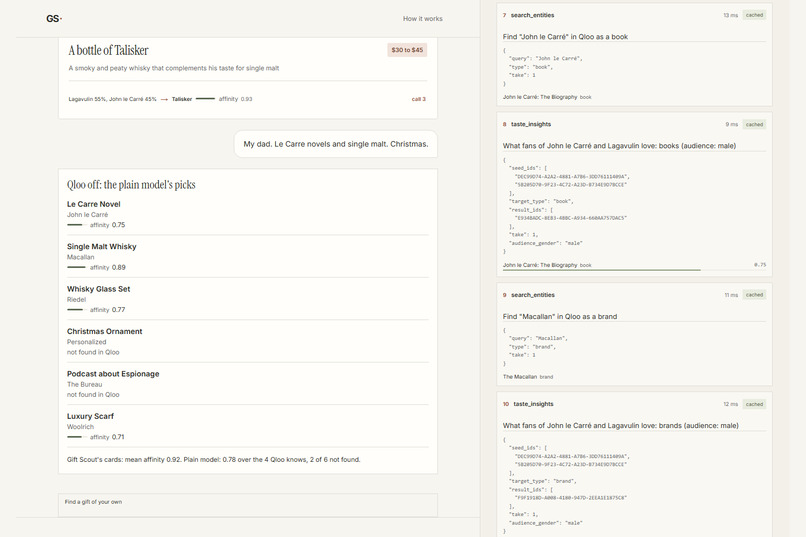Viewport: 806px width, 537px height.
Task: Click the A bottle of Talisker heading
Action: coord(108,50)
